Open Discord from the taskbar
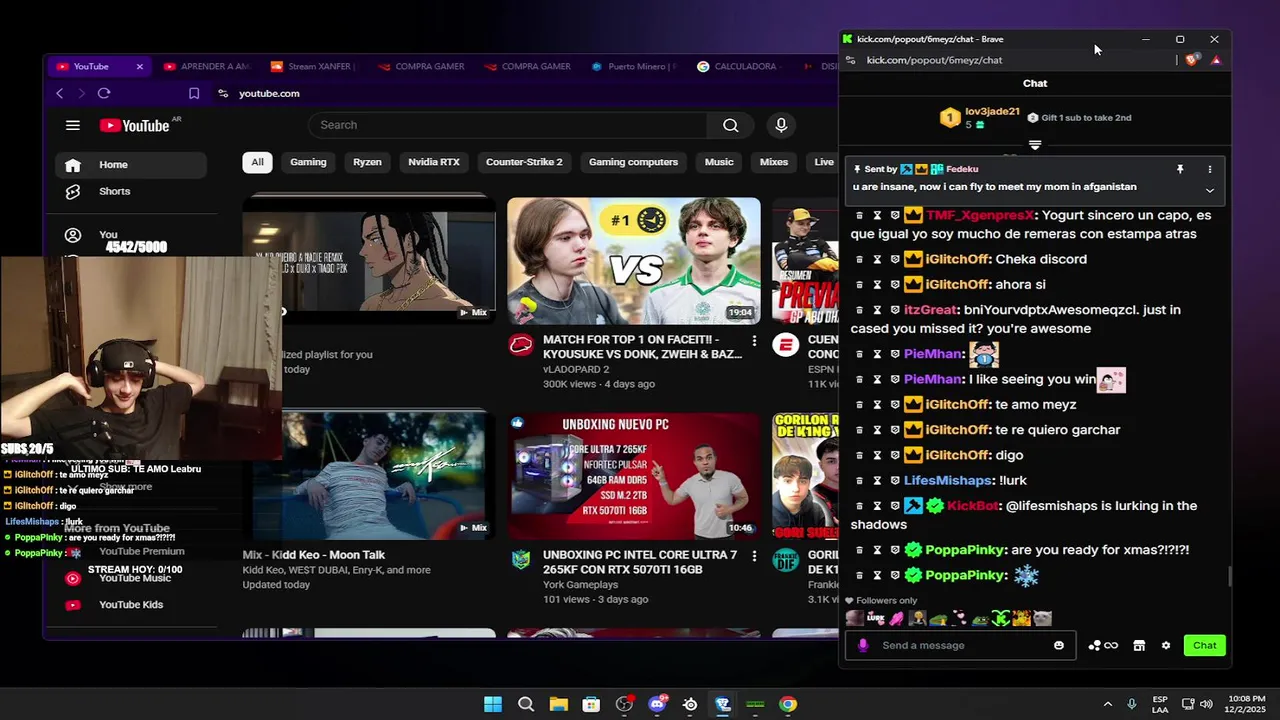The height and width of the screenshot is (720, 1280). click(657, 704)
